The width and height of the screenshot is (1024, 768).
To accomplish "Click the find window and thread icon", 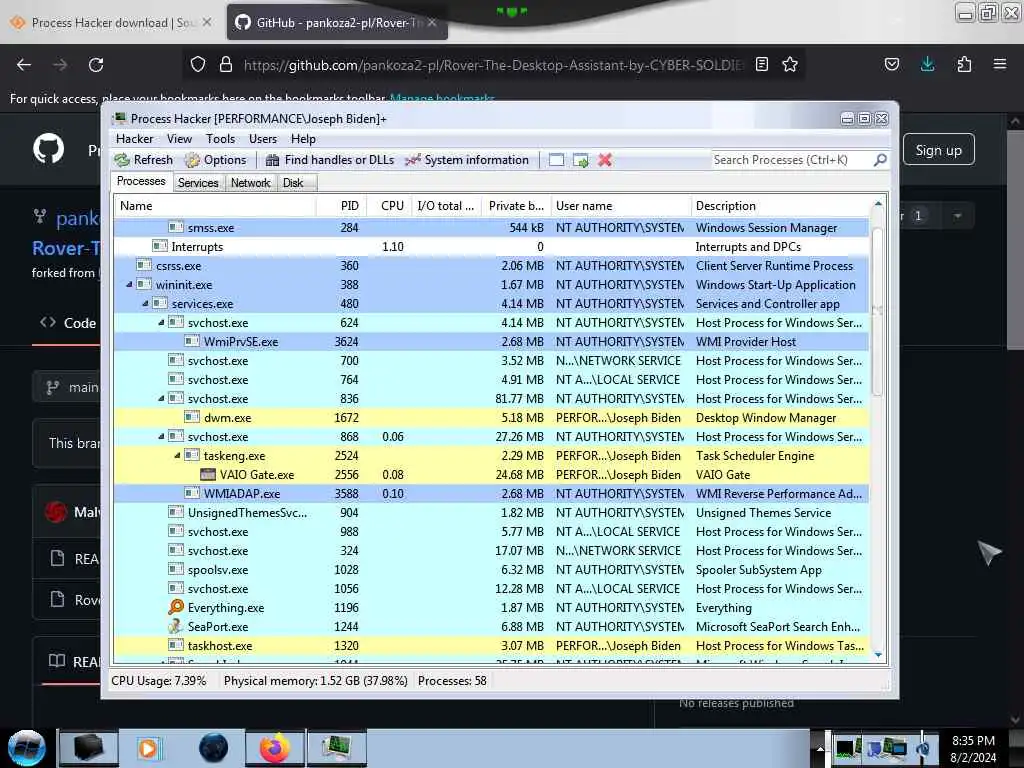I will point(581,160).
